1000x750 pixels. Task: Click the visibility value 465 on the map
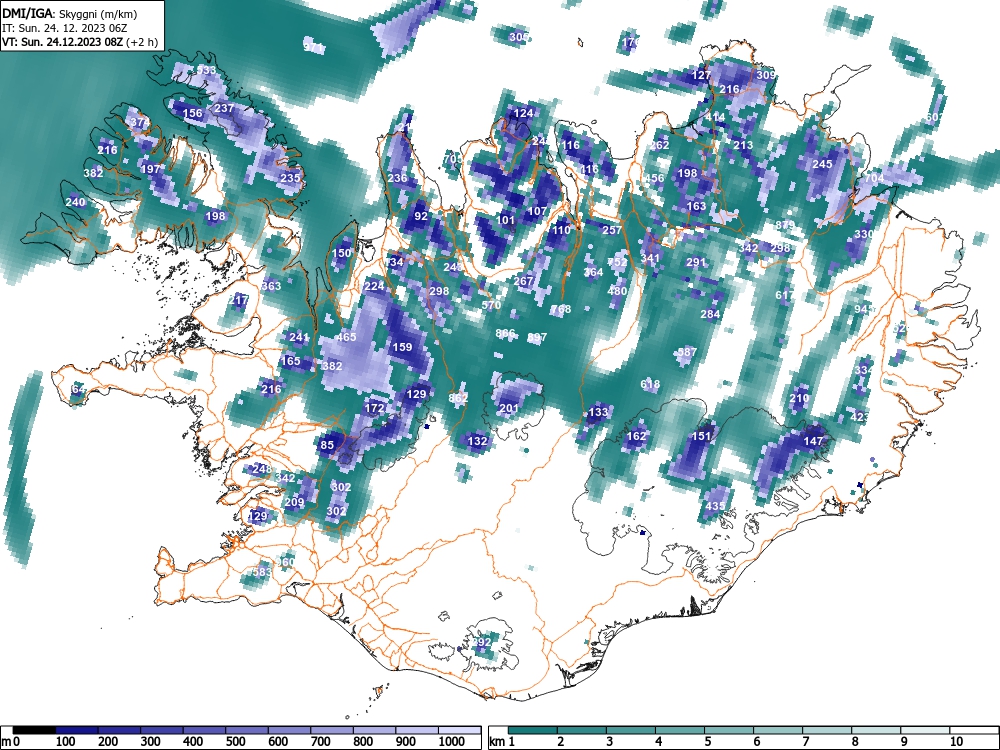(x=346, y=337)
